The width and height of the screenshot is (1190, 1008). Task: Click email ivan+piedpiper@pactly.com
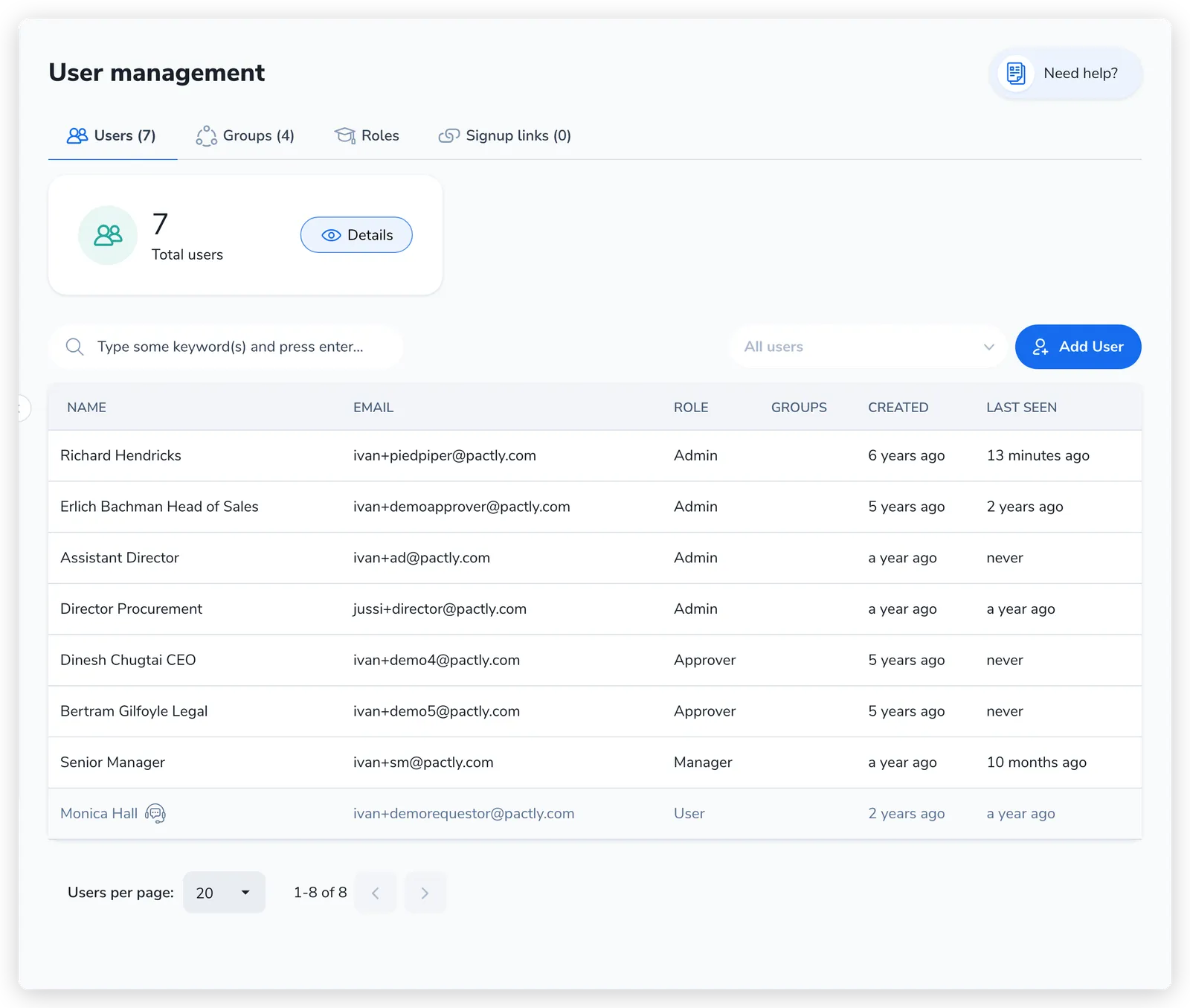pyautogui.click(x=445, y=455)
